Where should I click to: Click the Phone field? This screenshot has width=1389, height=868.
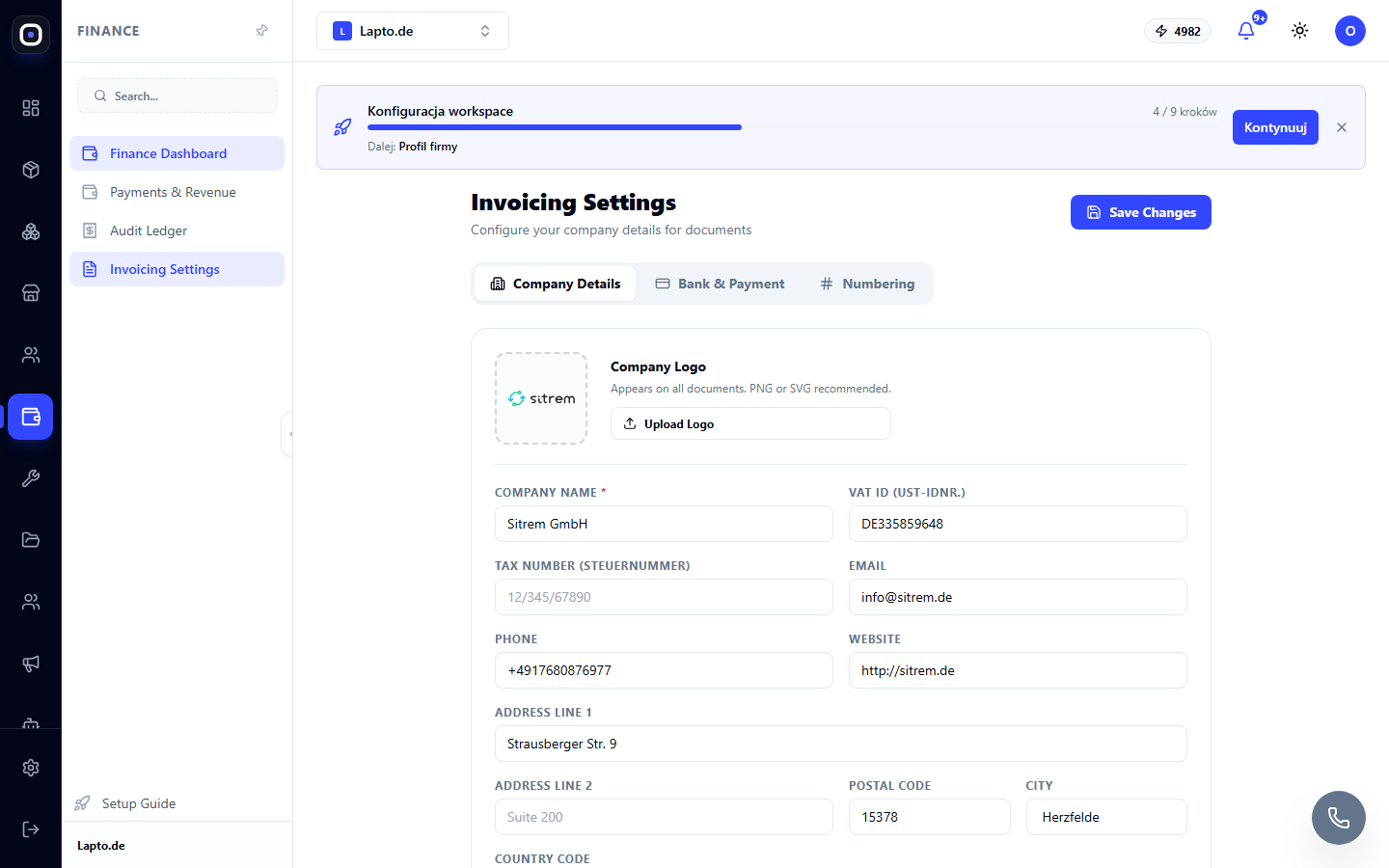pyautogui.click(x=664, y=670)
